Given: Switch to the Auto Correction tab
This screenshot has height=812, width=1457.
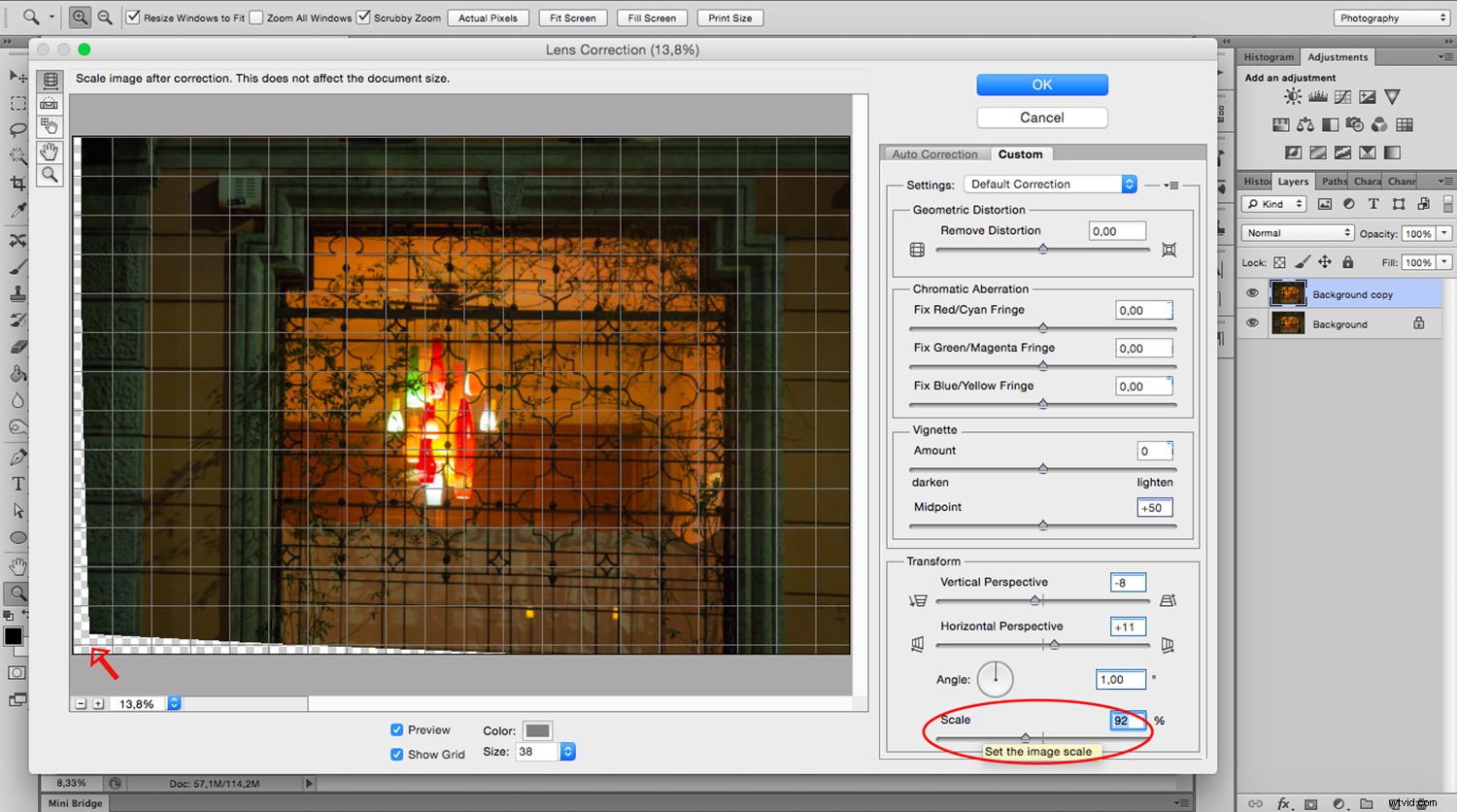Looking at the screenshot, I should pyautogui.click(x=933, y=153).
